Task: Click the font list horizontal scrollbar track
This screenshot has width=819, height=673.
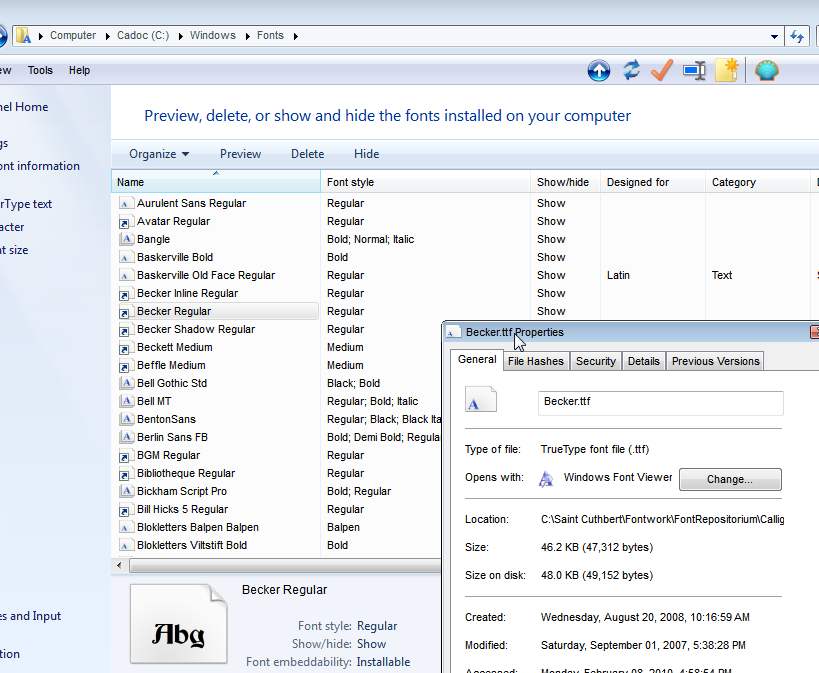Action: pos(285,565)
